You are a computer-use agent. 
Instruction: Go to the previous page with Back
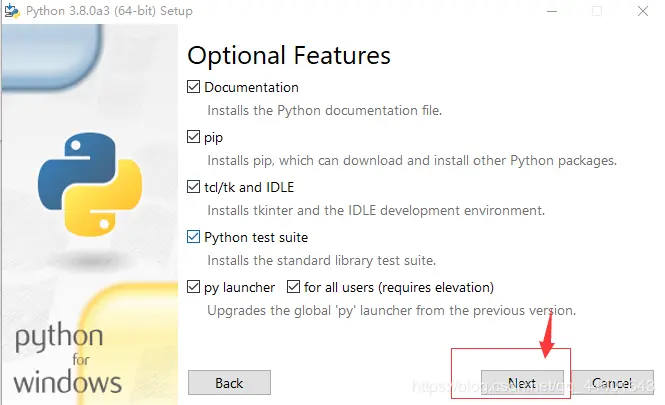229,383
